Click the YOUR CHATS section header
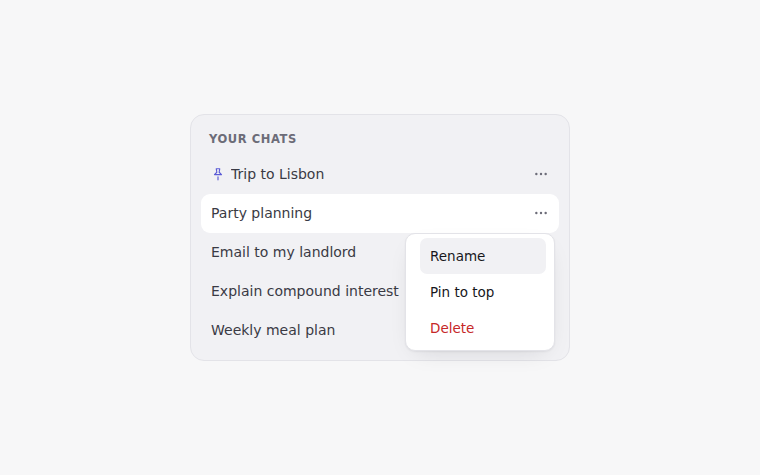 (253, 139)
